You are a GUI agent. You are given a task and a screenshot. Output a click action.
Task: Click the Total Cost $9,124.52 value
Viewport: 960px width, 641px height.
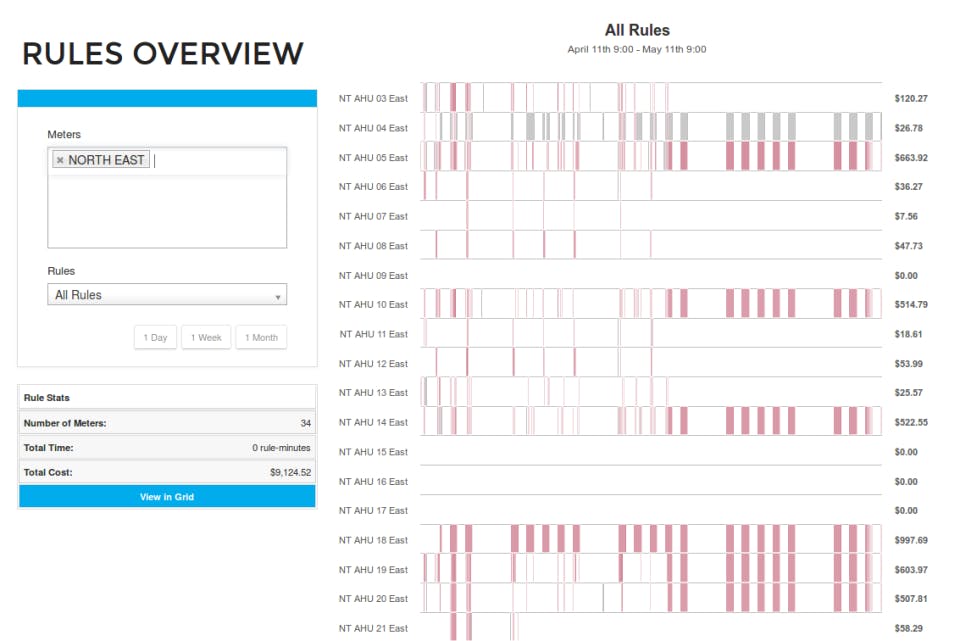[290, 473]
